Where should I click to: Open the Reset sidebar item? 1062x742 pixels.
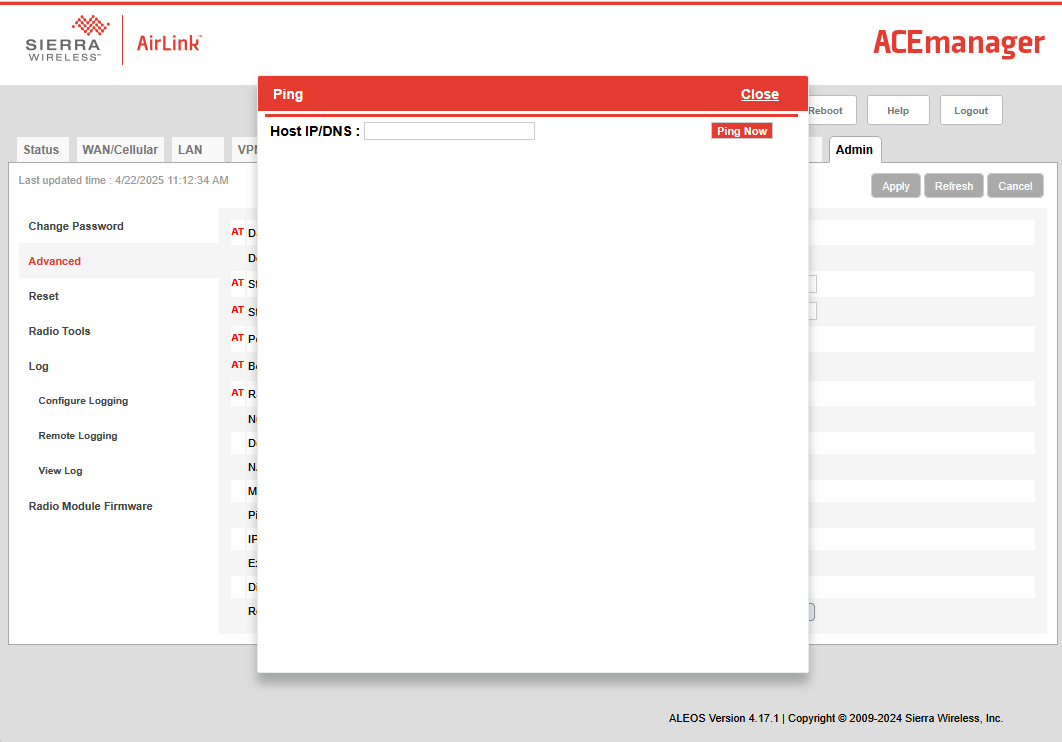tap(44, 297)
